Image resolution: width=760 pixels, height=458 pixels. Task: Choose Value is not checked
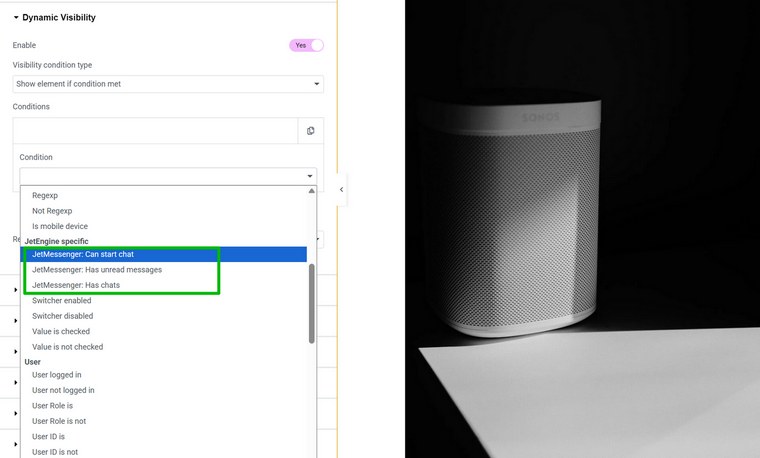[164, 347]
